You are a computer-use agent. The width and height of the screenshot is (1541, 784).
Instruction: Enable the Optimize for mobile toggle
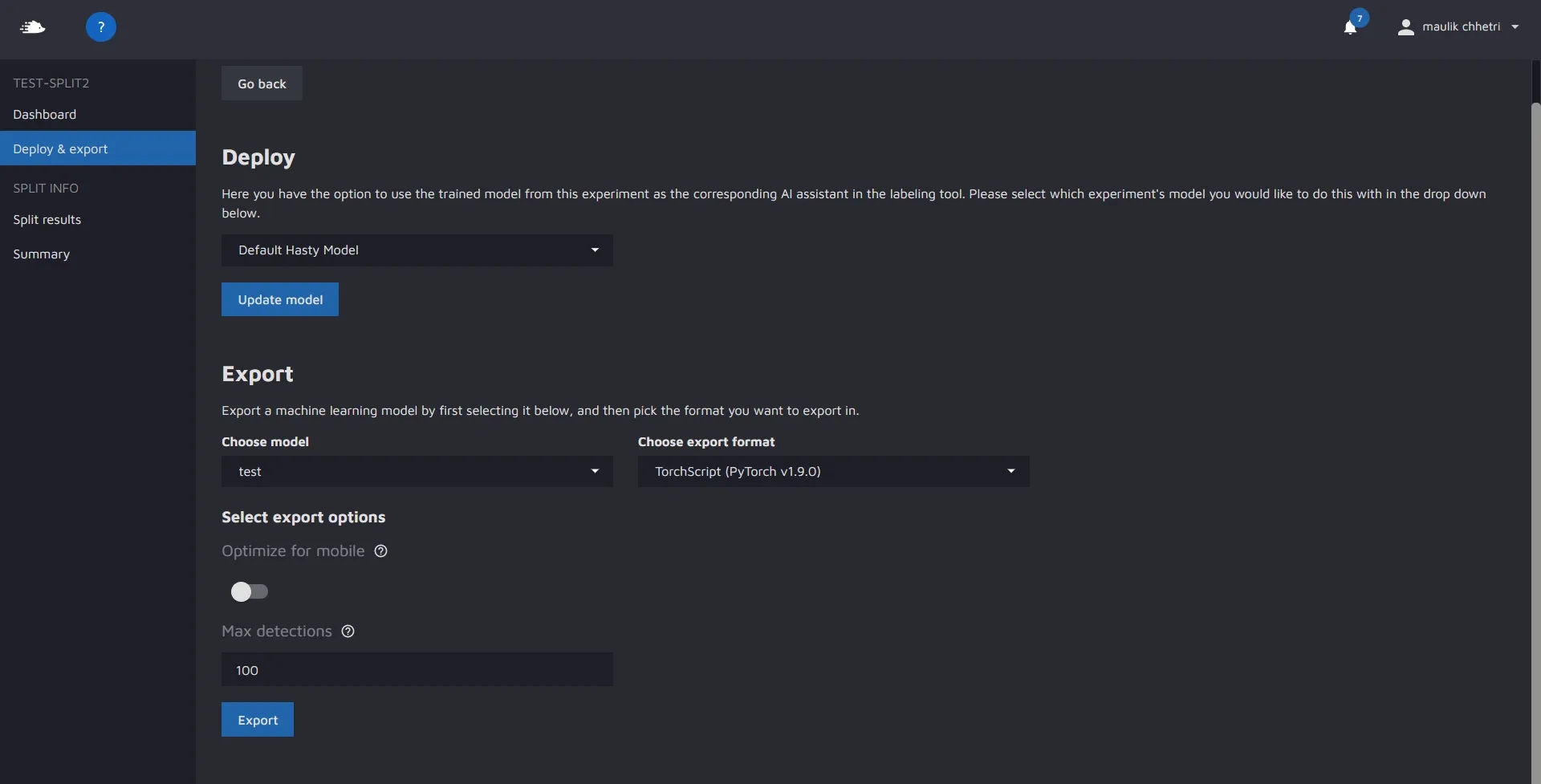coord(250,592)
